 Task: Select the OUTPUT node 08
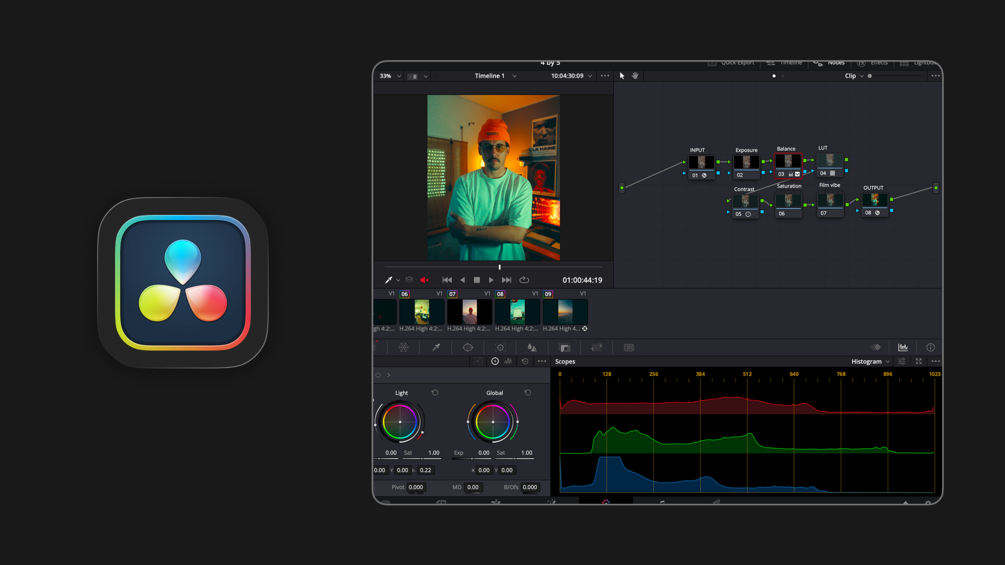coord(875,204)
